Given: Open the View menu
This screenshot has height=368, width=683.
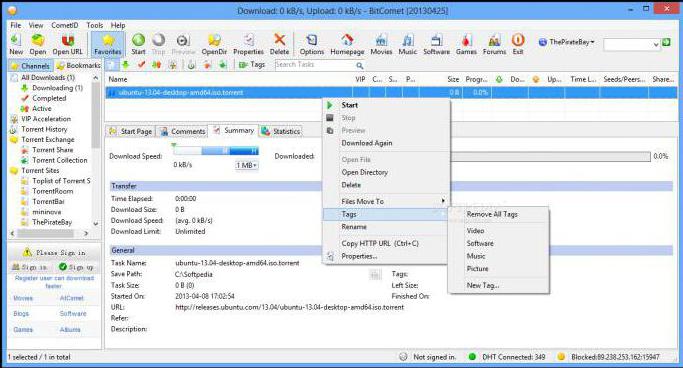Looking at the screenshot, I should coord(36,25).
